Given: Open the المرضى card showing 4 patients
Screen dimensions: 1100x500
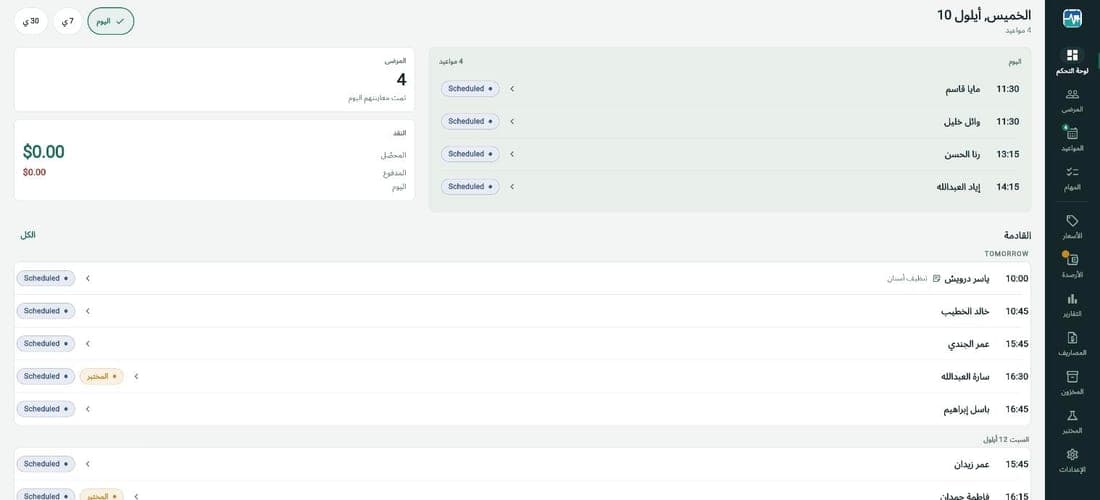Looking at the screenshot, I should (214, 79).
